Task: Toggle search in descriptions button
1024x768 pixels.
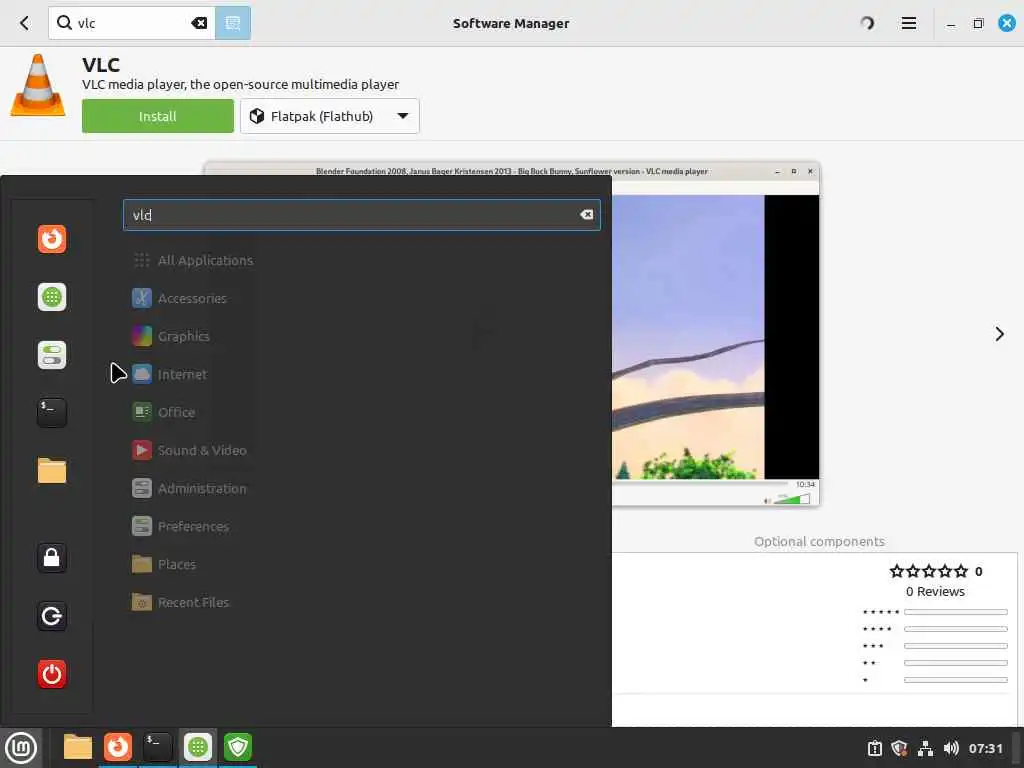Action: [x=233, y=24]
